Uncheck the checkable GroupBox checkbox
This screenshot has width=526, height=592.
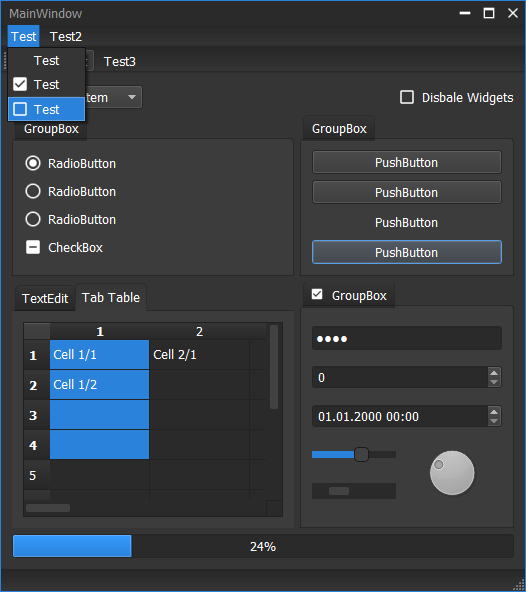point(317,294)
